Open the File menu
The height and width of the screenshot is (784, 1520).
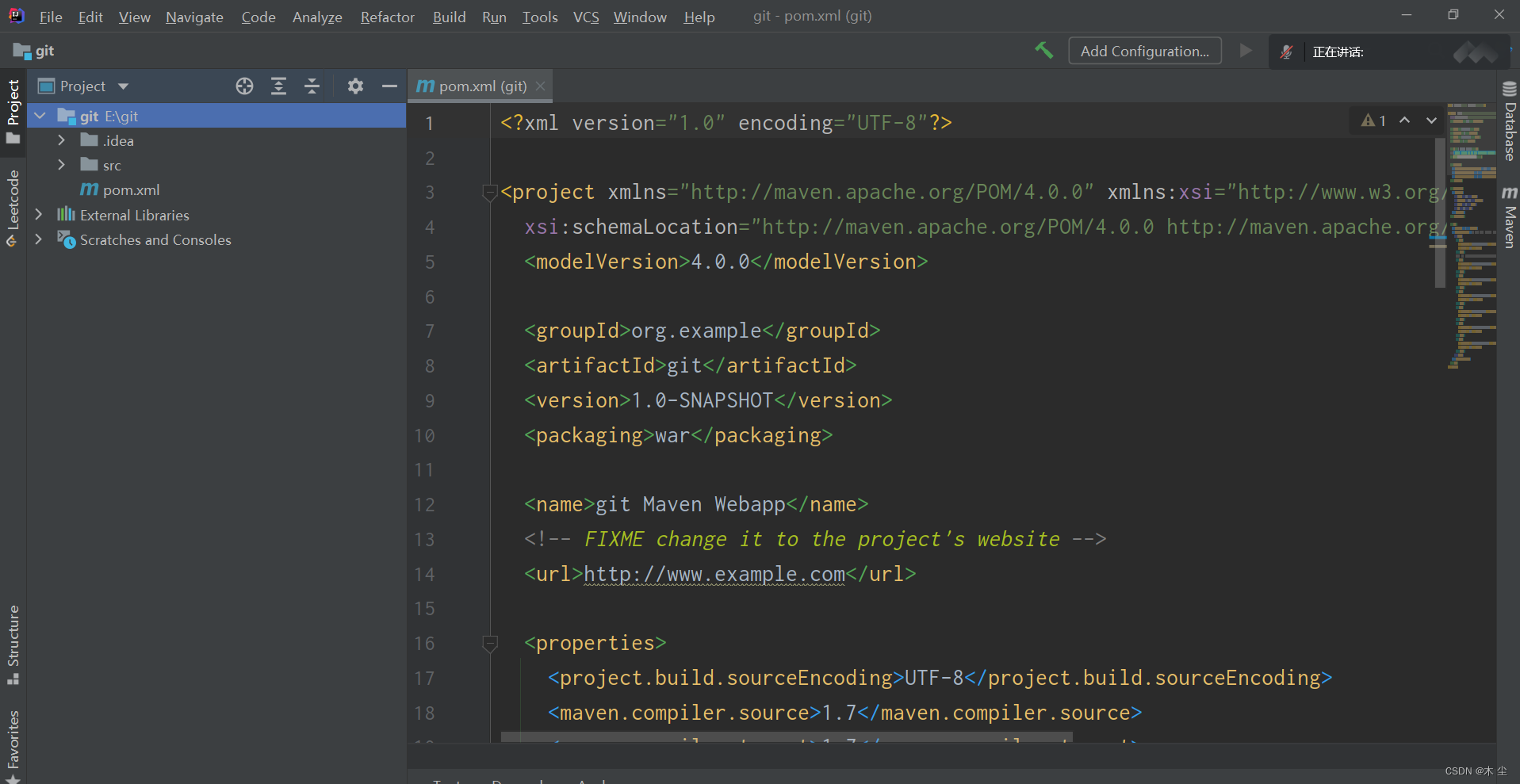pyautogui.click(x=51, y=17)
